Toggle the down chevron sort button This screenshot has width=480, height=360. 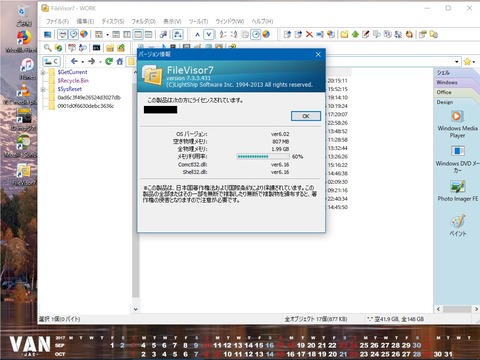pos(209,34)
